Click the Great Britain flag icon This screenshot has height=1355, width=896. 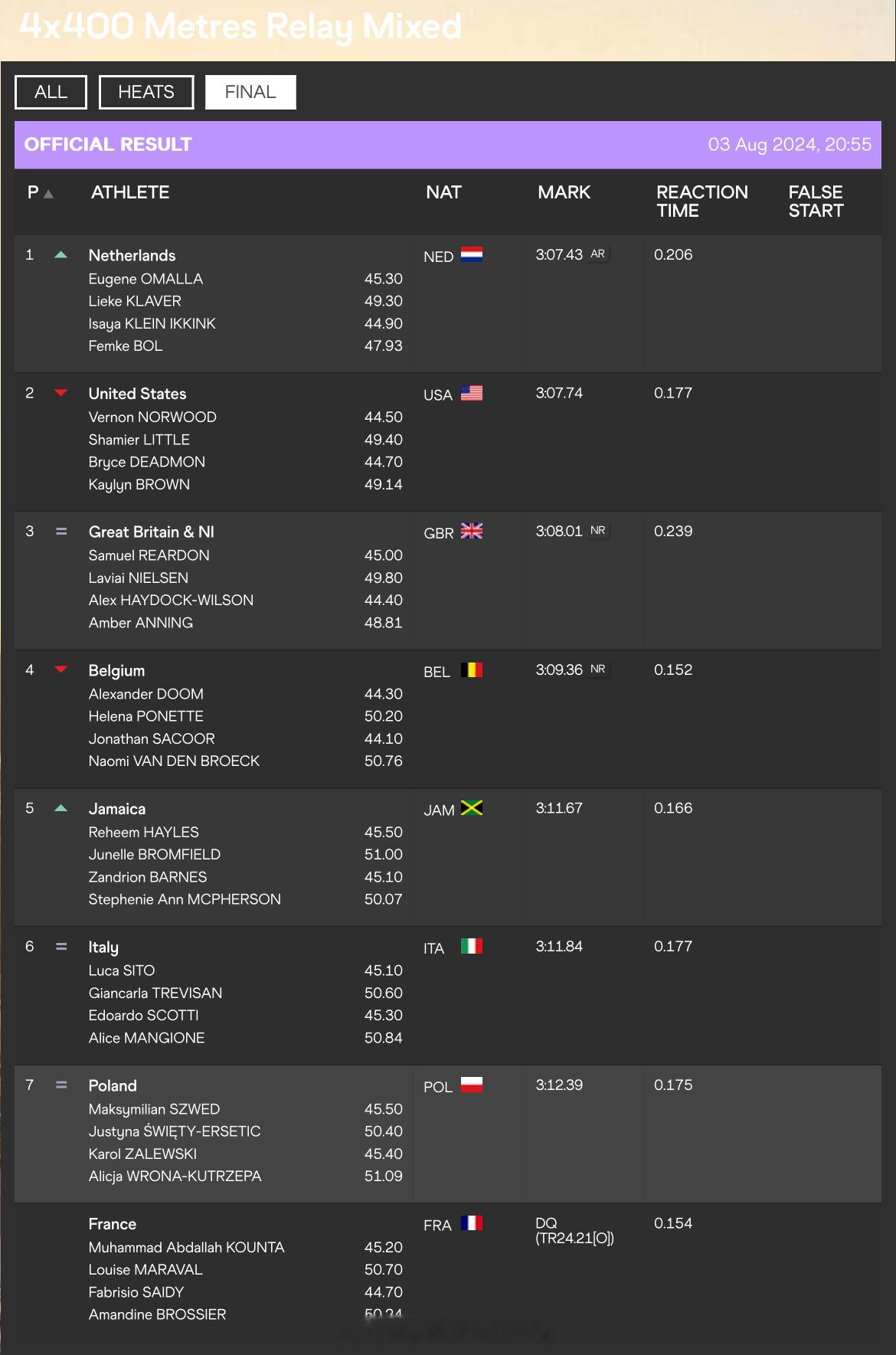471,532
